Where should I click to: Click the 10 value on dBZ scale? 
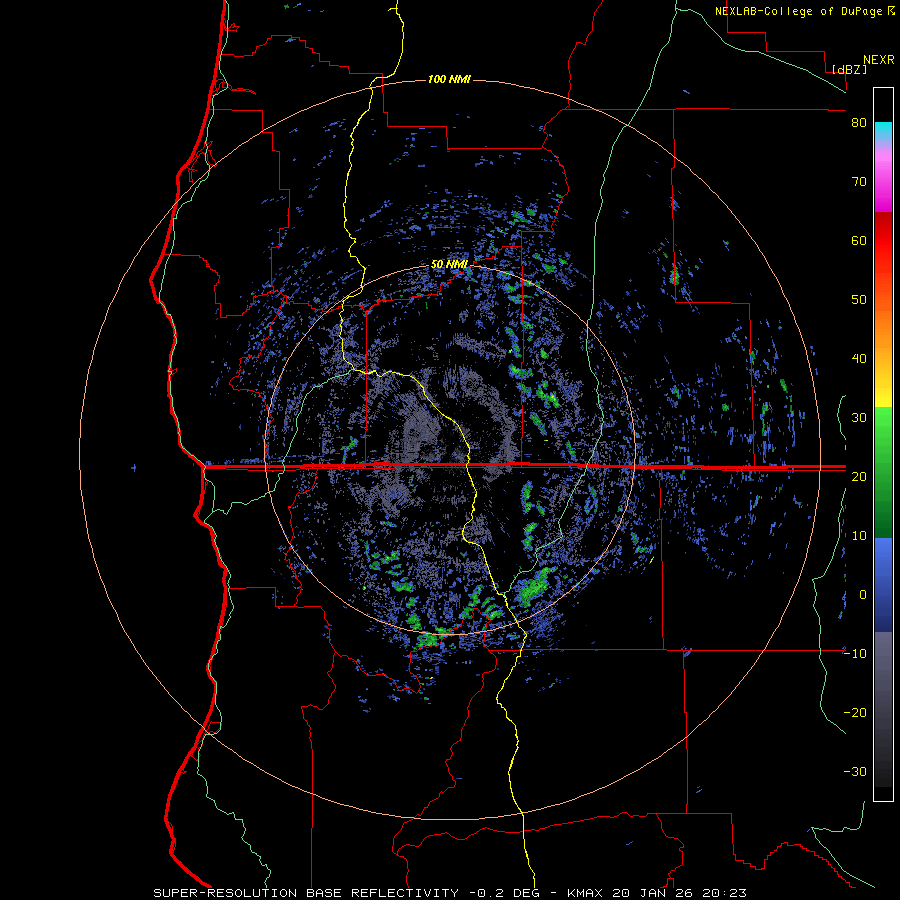pyautogui.click(x=859, y=536)
